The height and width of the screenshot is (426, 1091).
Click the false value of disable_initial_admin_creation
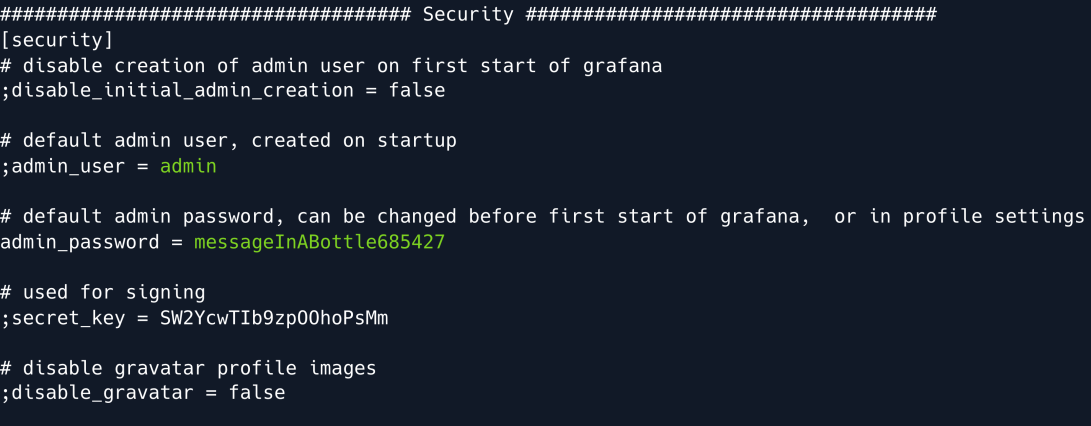[x=416, y=91]
